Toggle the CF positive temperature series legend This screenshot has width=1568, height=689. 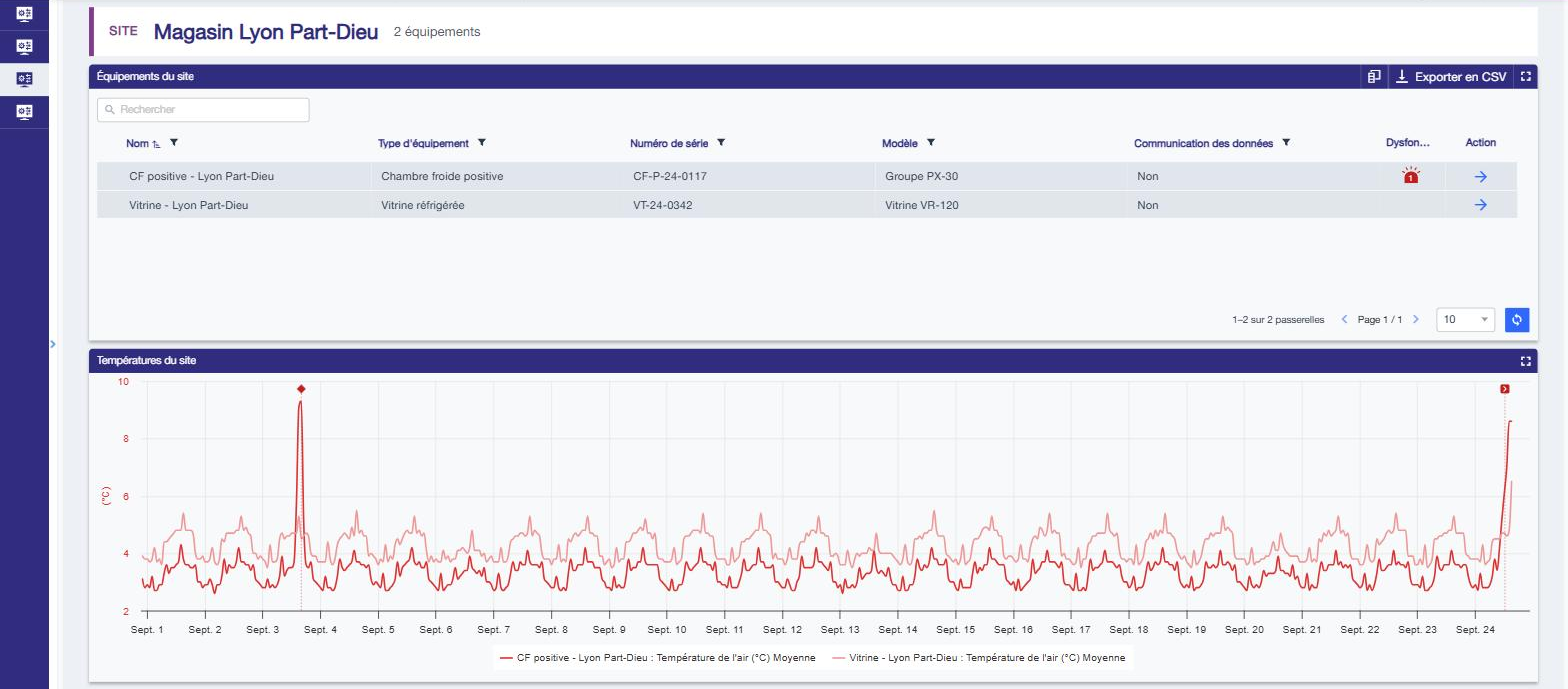[657, 658]
